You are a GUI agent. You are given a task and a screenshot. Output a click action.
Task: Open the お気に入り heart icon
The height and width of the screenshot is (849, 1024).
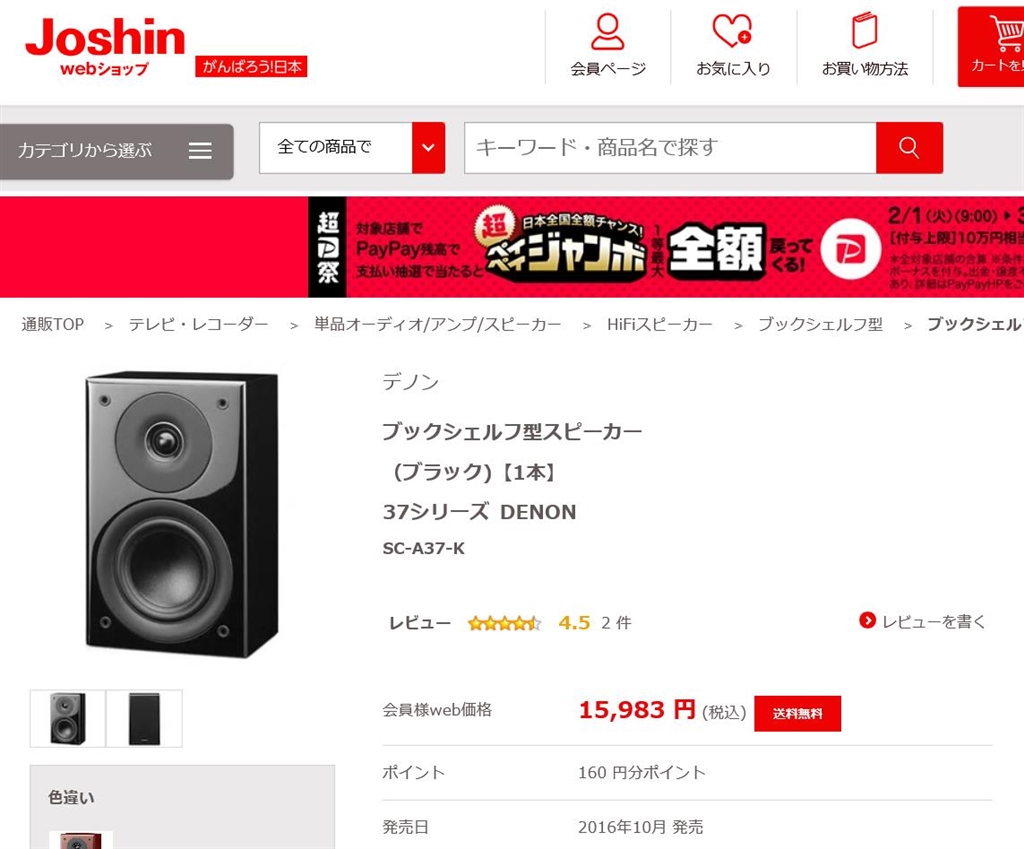(732, 31)
